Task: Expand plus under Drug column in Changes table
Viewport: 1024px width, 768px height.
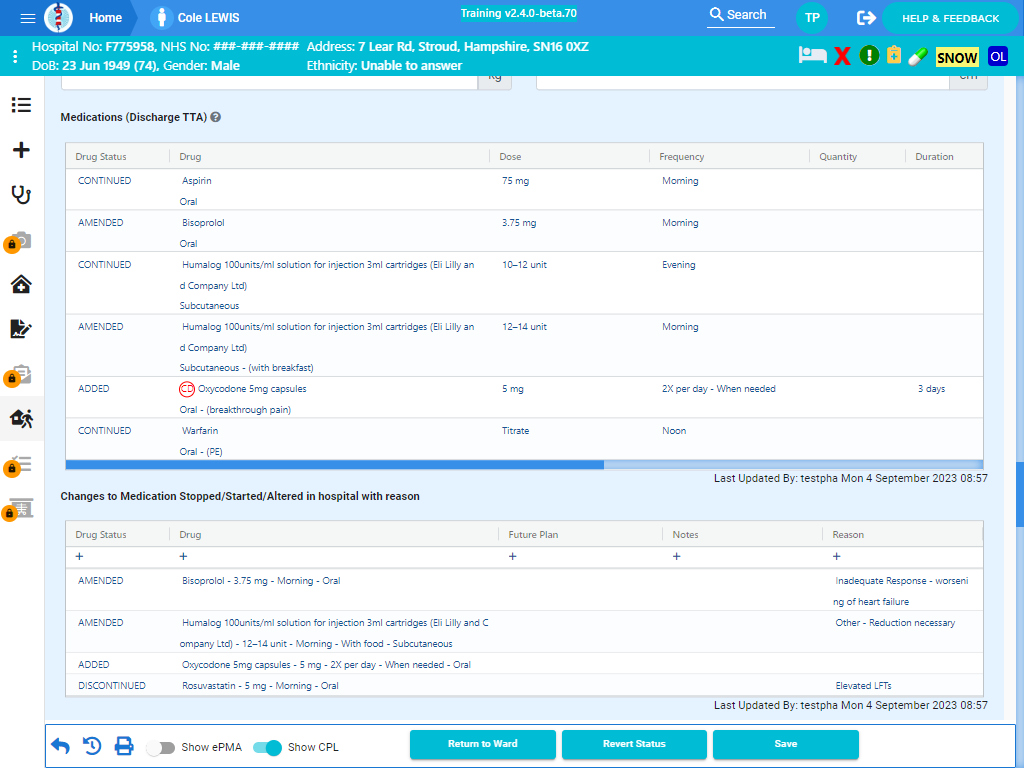Action: point(184,556)
